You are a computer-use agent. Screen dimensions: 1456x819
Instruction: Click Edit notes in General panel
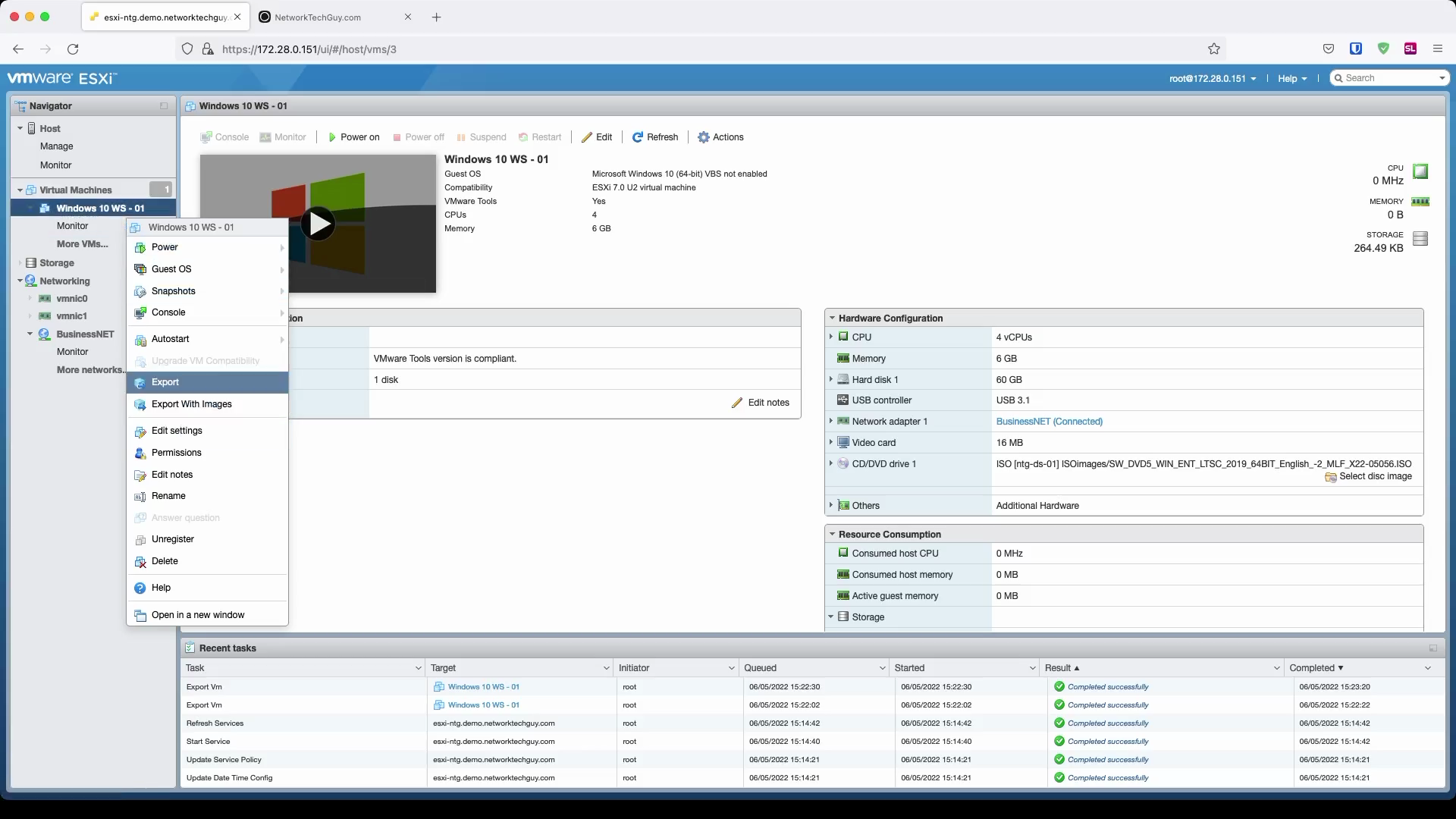[761, 403]
